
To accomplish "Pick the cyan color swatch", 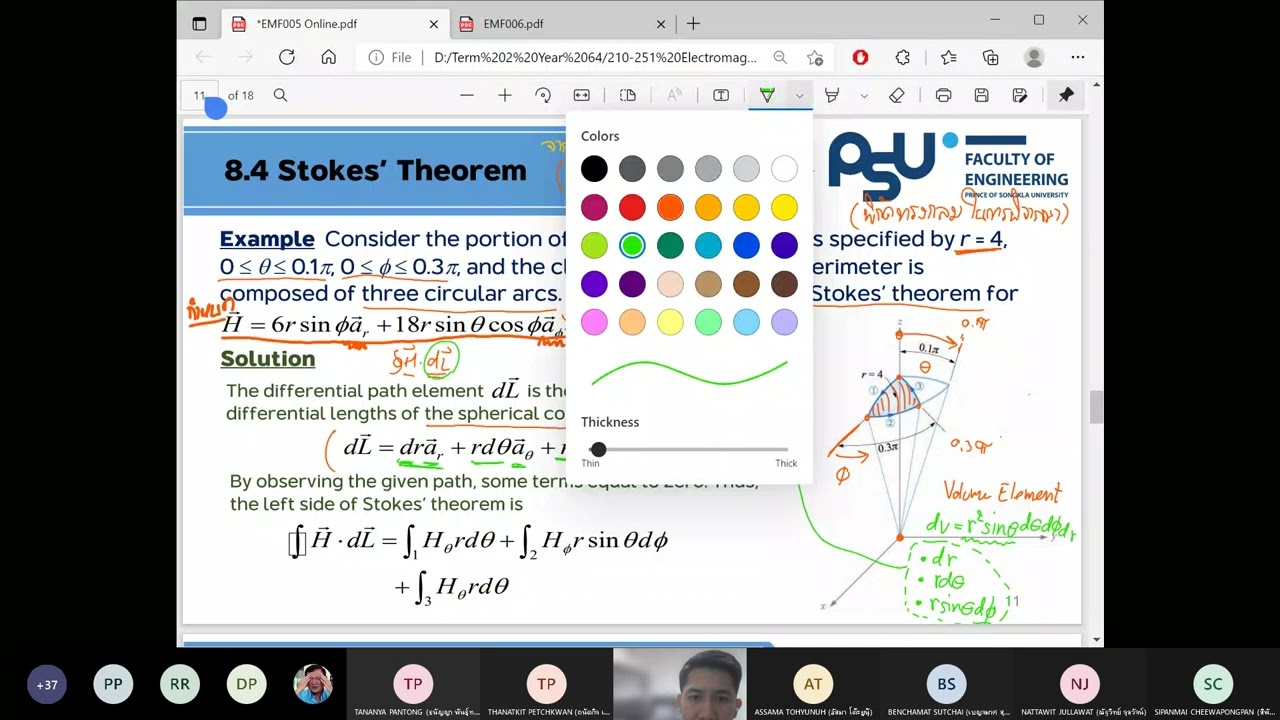I will [708, 245].
